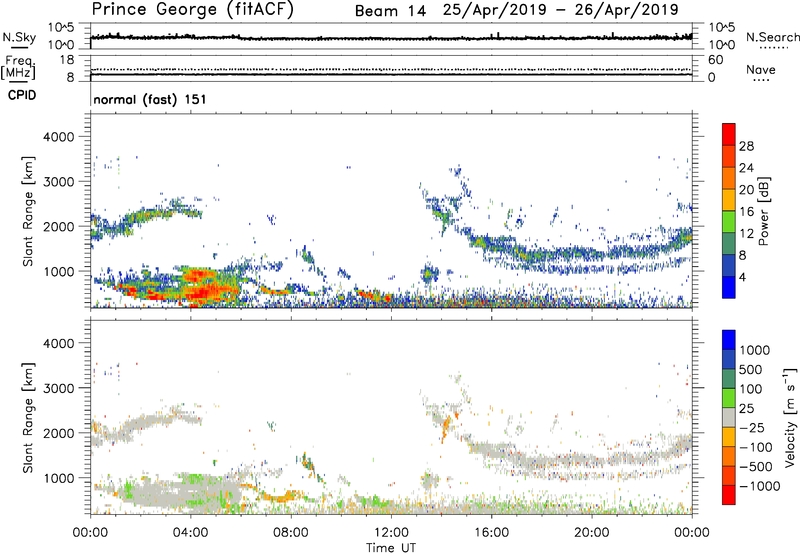Image resolution: width=800 pixels, height=554 pixels.
Task: Select the 'normal (fast) 151' CPID text
Action: pyautogui.click(x=150, y=99)
